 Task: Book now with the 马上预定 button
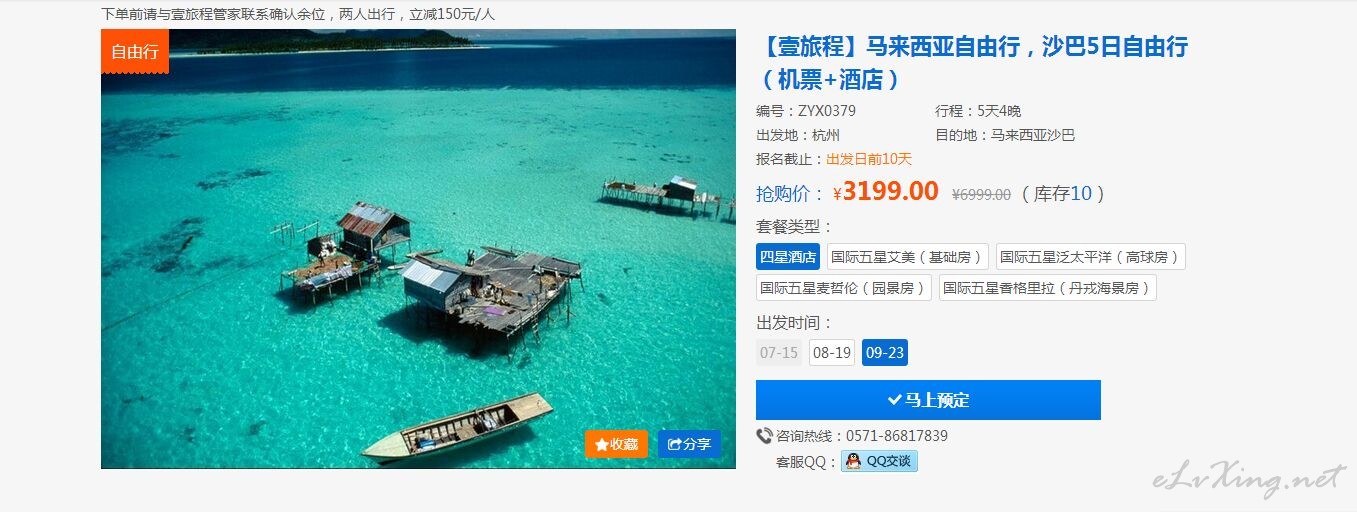pyautogui.click(x=928, y=400)
